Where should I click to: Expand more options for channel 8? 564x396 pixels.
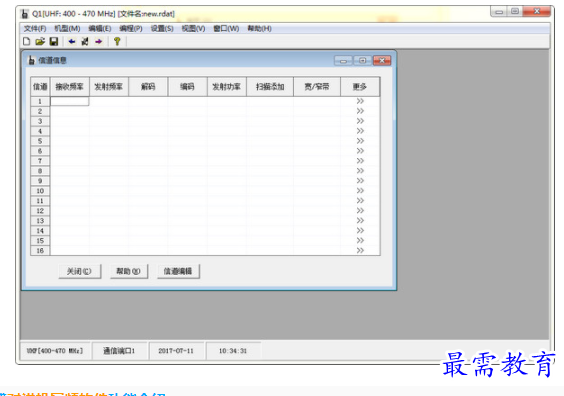pyautogui.click(x=360, y=171)
